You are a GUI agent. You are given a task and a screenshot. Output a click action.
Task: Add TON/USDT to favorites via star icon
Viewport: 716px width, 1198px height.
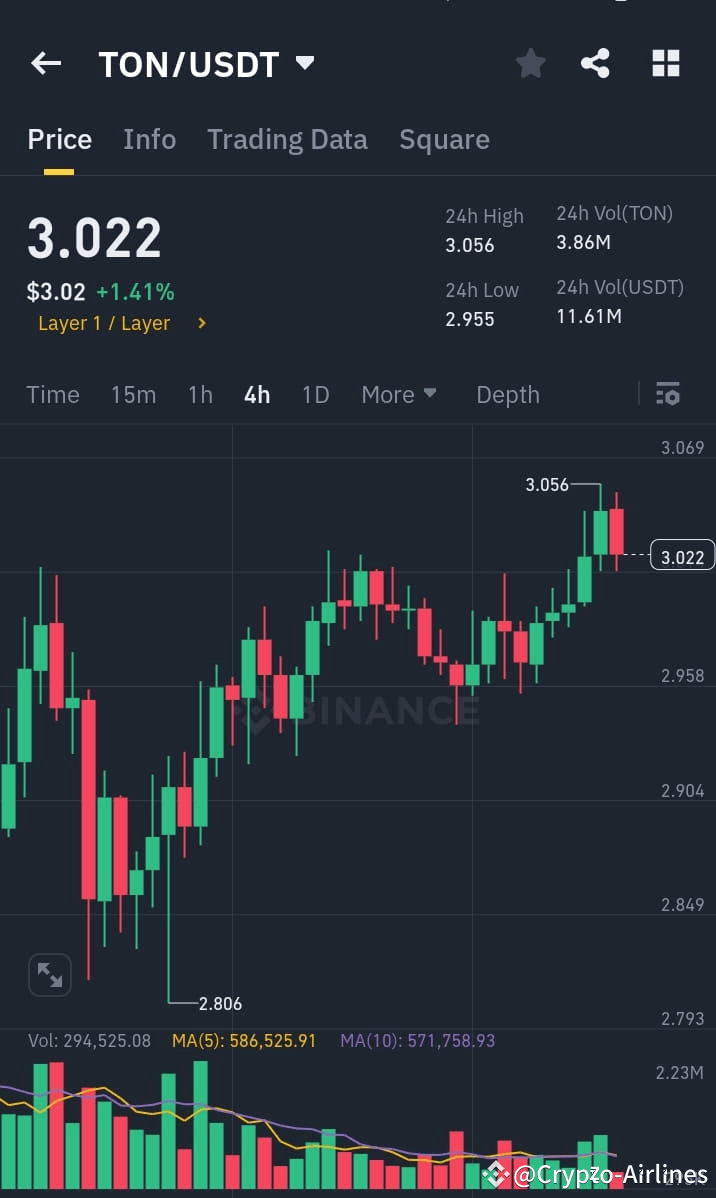point(530,63)
